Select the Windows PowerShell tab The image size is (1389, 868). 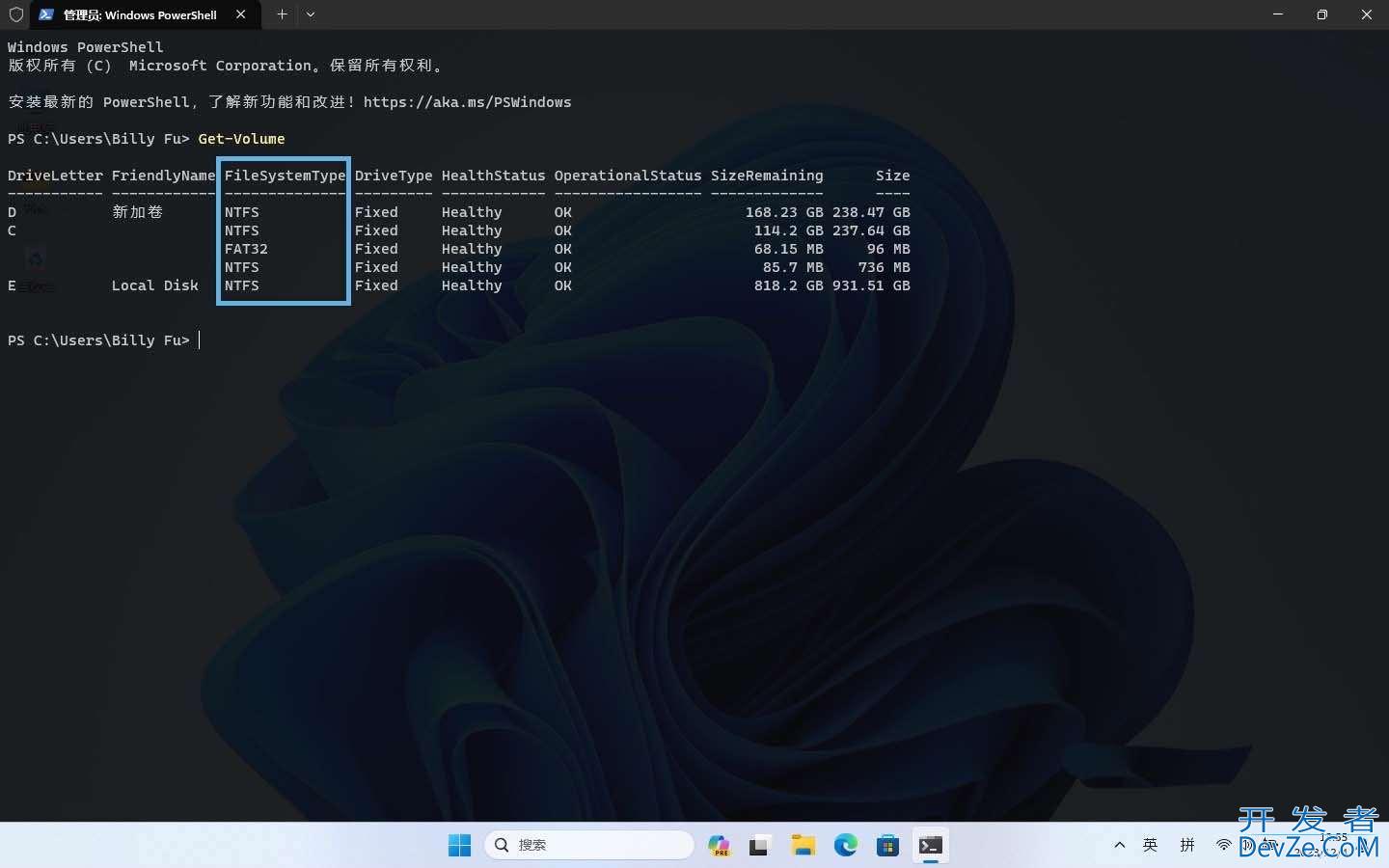click(x=144, y=14)
